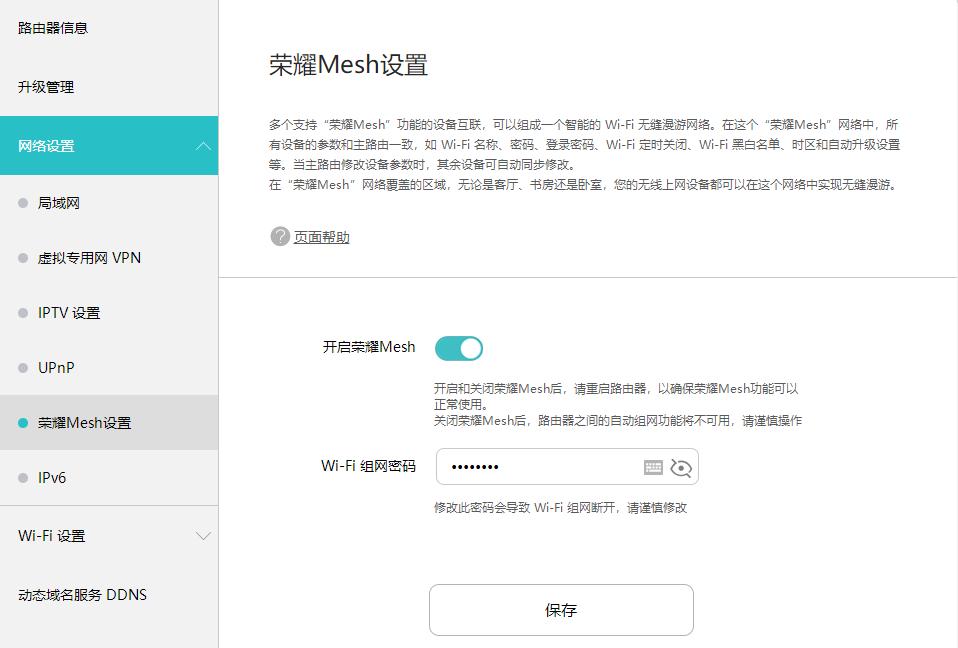Select 荣耀Mesh设置 submenu item

(84, 423)
